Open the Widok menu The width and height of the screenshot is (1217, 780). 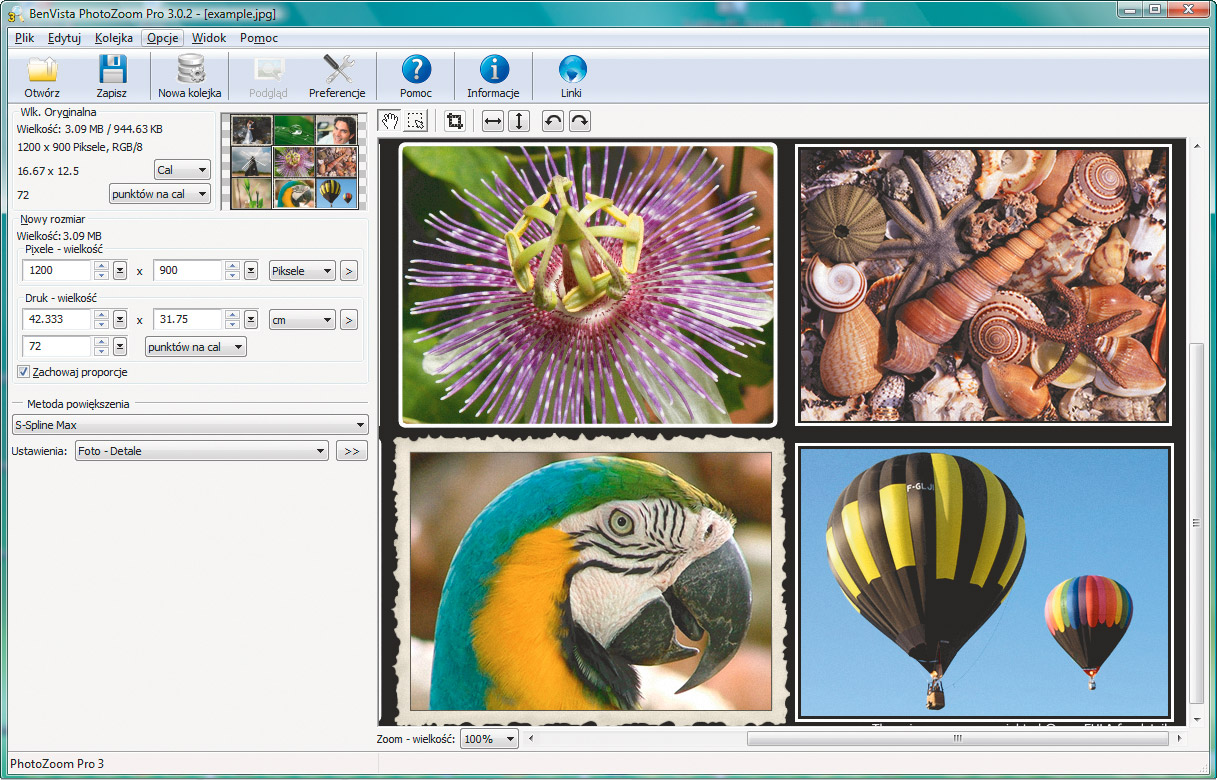pos(209,38)
